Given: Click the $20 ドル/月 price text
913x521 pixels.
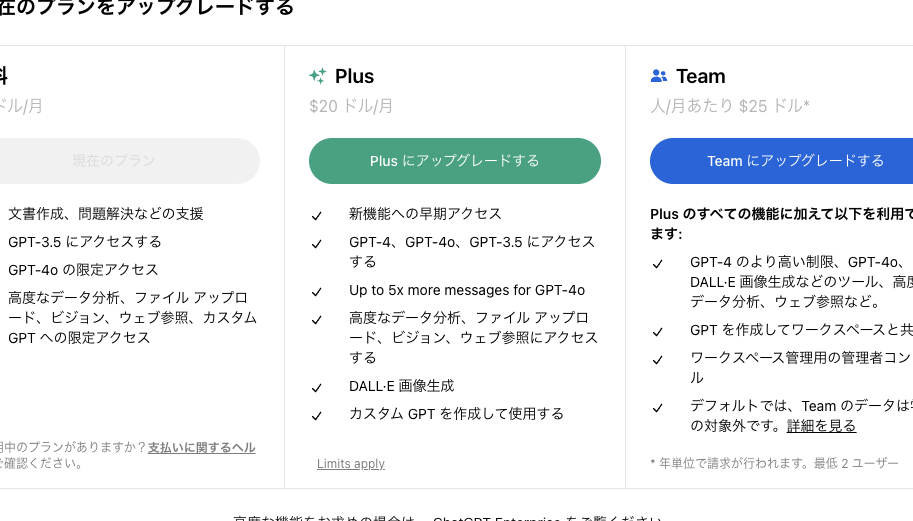Looking at the screenshot, I should click(x=351, y=106).
